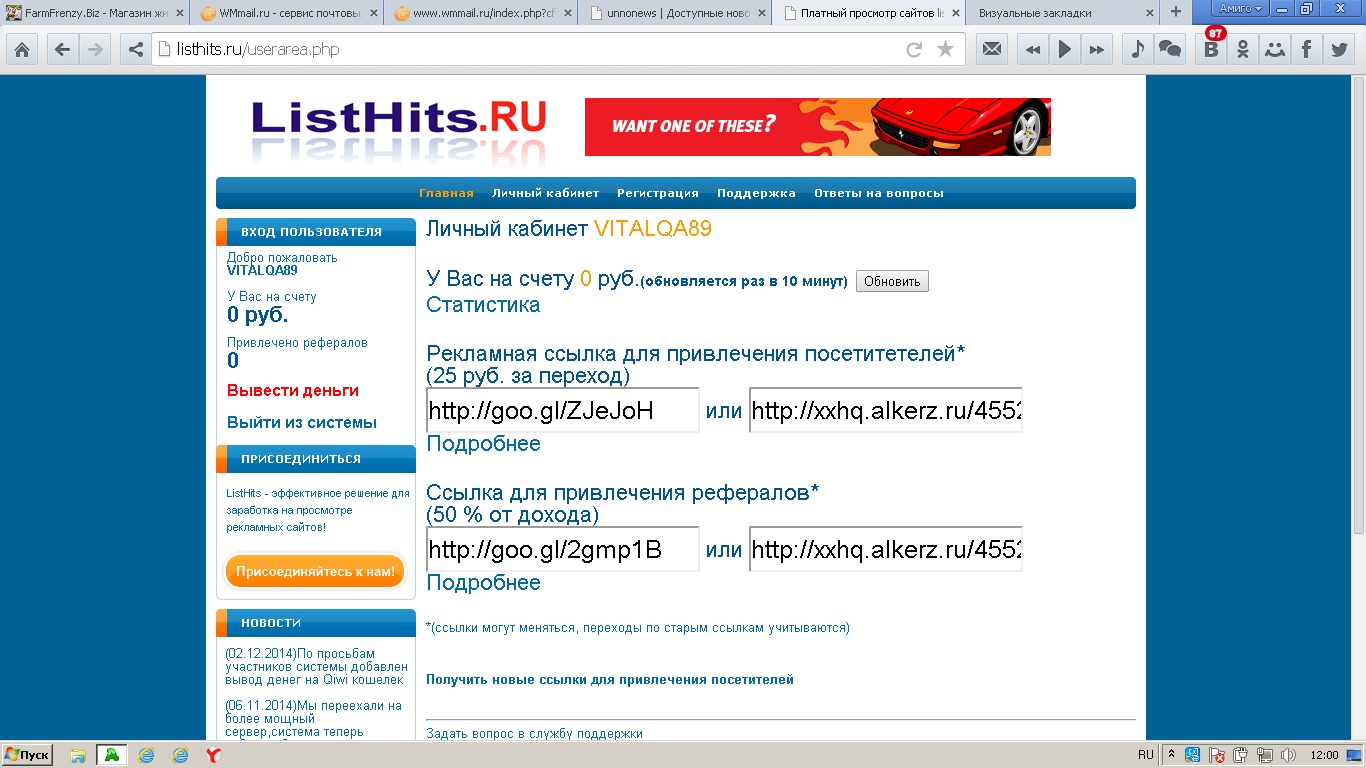Select the advertising alkerz.ru link field
Viewport: 1366px width, 768px height.
point(885,410)
